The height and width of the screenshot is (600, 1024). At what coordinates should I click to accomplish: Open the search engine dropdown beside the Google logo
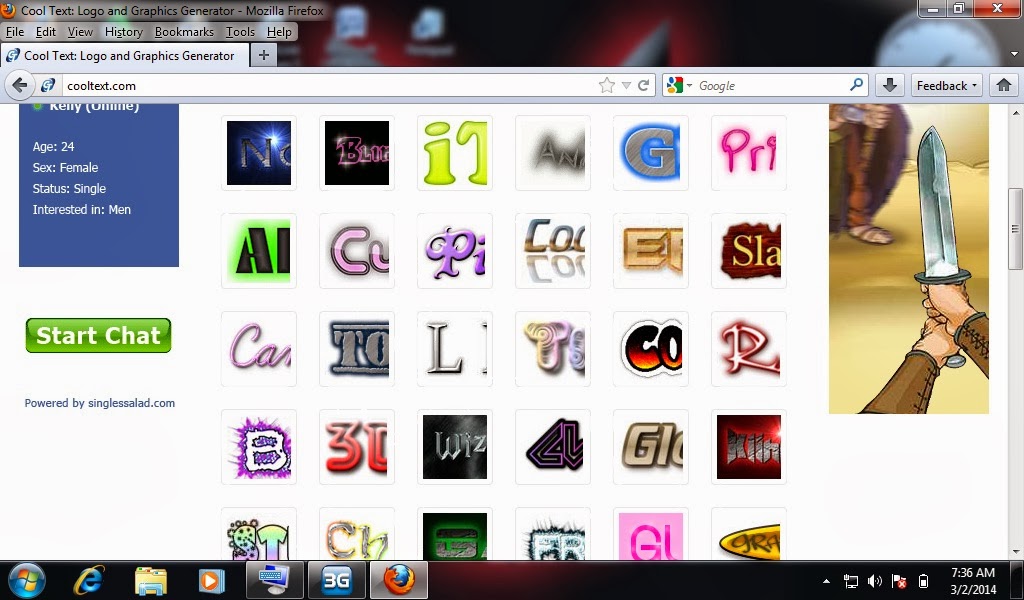(691, 85)
